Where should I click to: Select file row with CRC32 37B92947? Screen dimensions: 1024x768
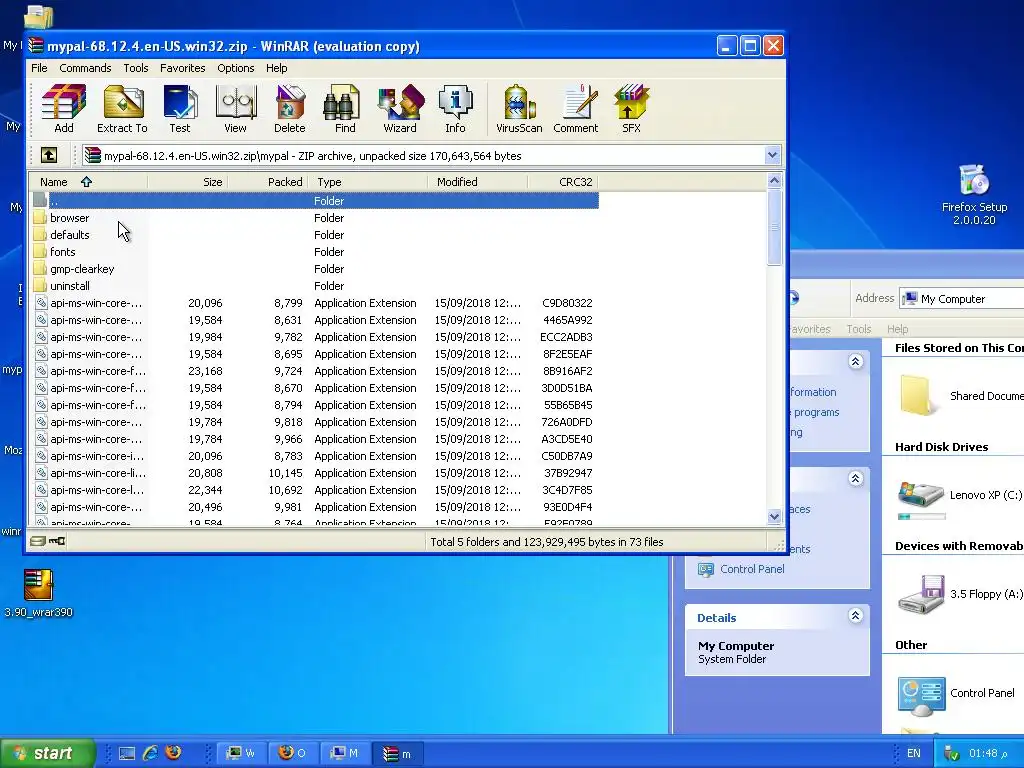pos(313,472)
